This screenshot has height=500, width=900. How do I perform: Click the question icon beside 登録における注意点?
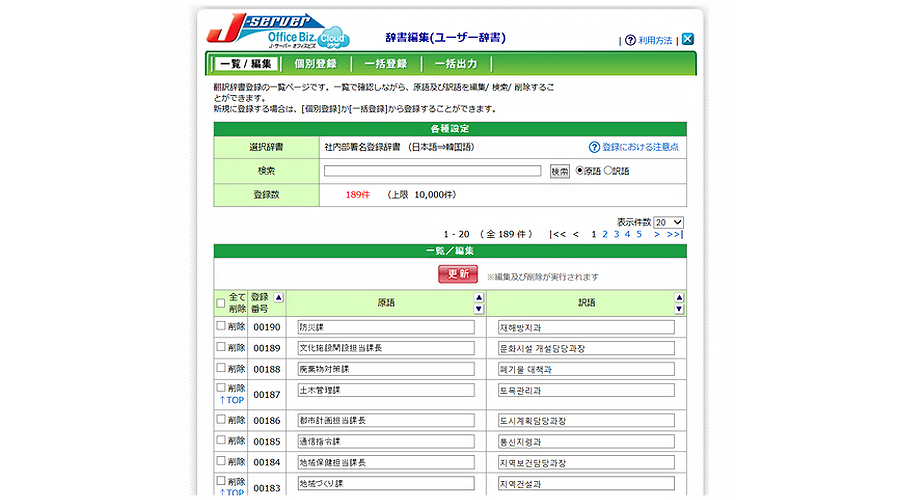pos(594,147)
